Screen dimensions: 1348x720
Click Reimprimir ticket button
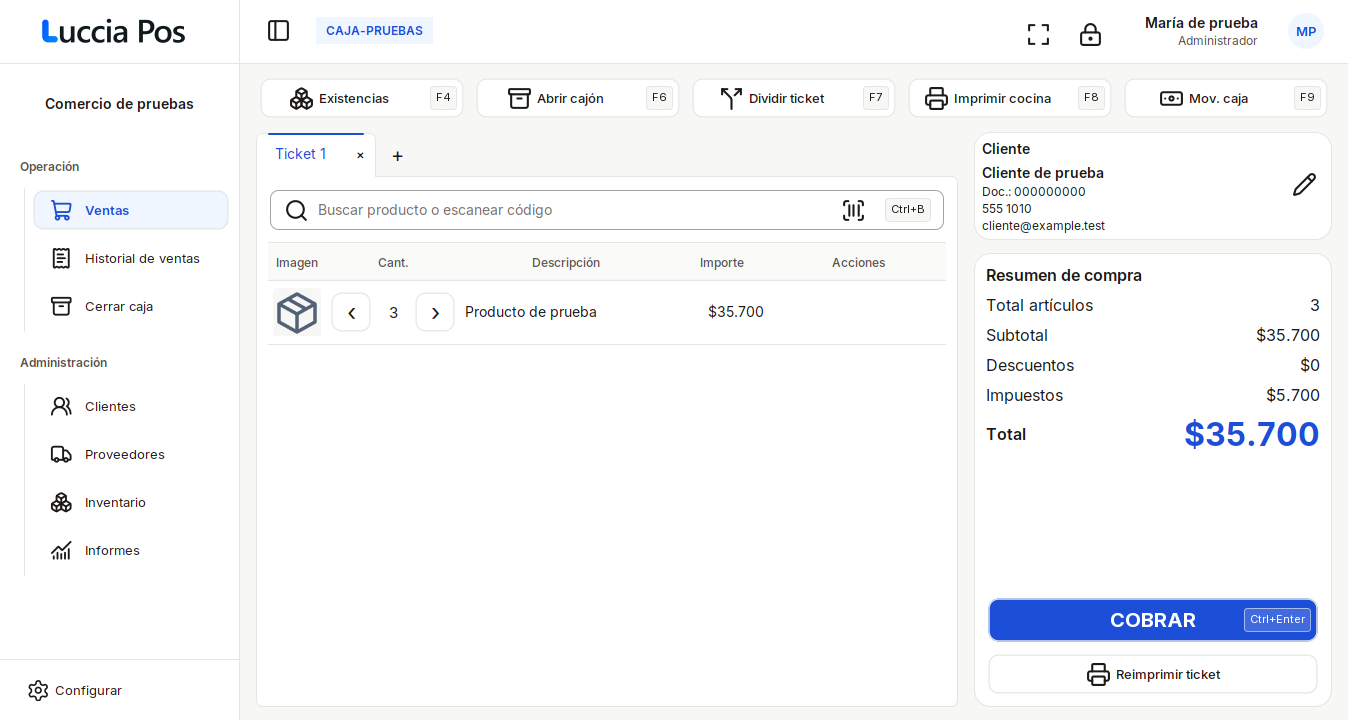point(1153,674)
